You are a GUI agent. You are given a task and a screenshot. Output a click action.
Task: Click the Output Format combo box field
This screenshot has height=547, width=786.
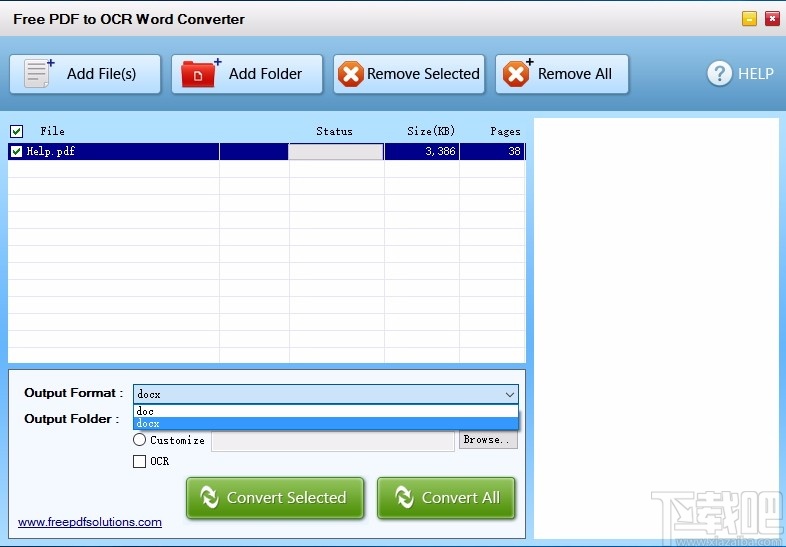click(x=326, y=394)
